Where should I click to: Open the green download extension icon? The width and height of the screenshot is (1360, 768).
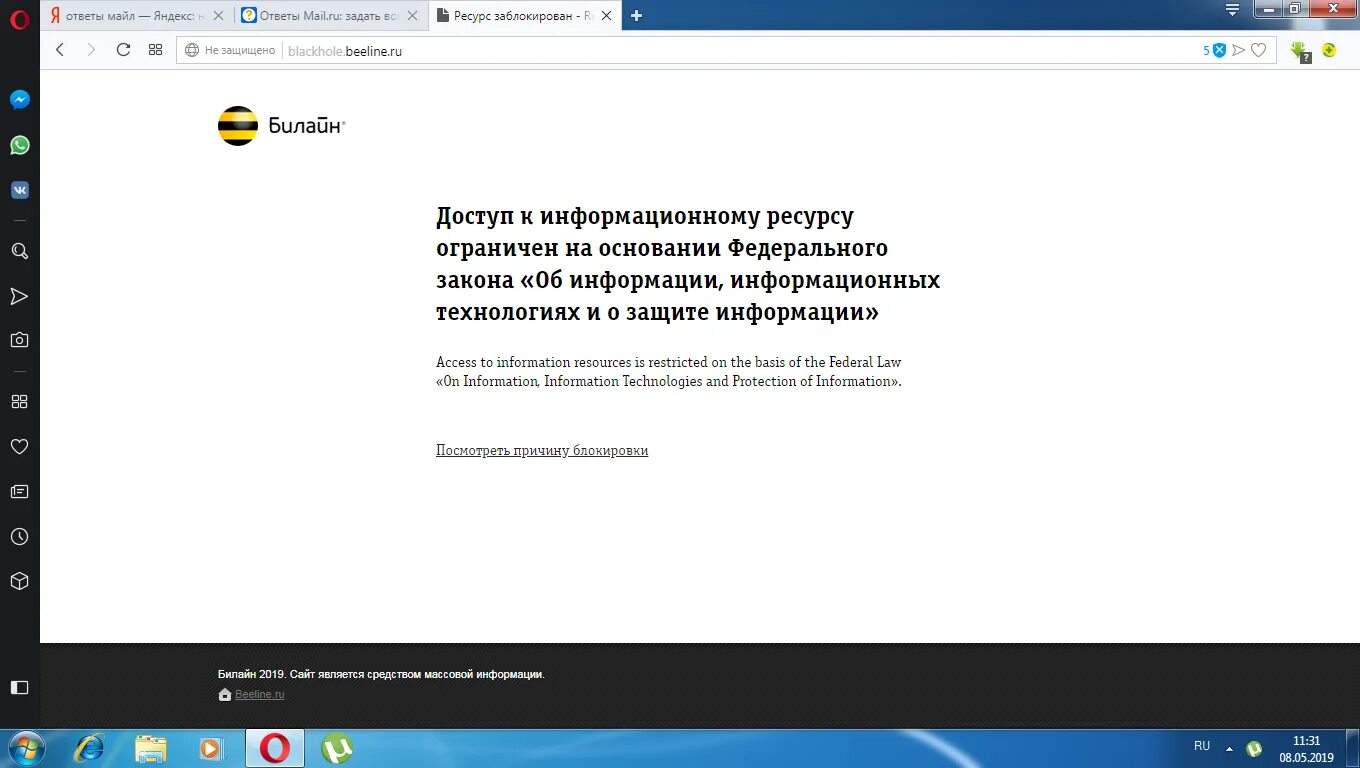1299,51
